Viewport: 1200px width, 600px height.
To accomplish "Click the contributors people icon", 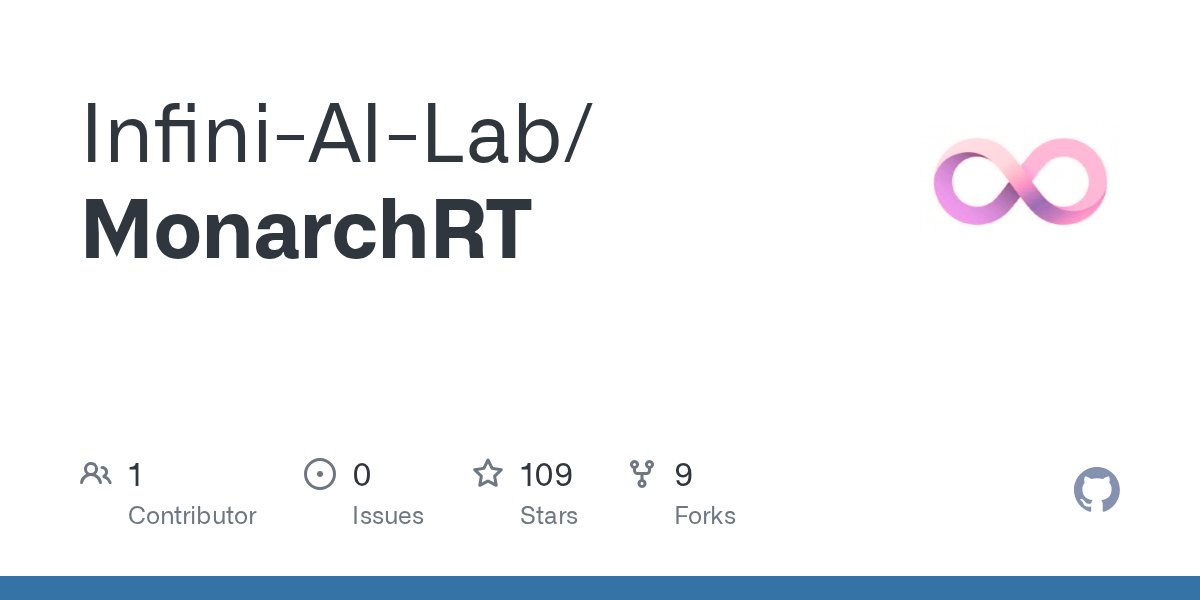I will pyautogui.click(x=96, y=474).
